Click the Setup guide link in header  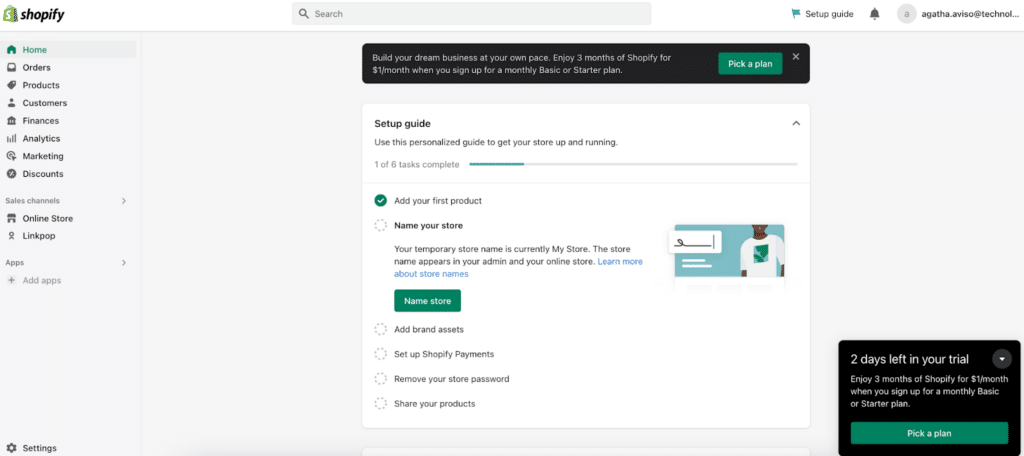822,14
